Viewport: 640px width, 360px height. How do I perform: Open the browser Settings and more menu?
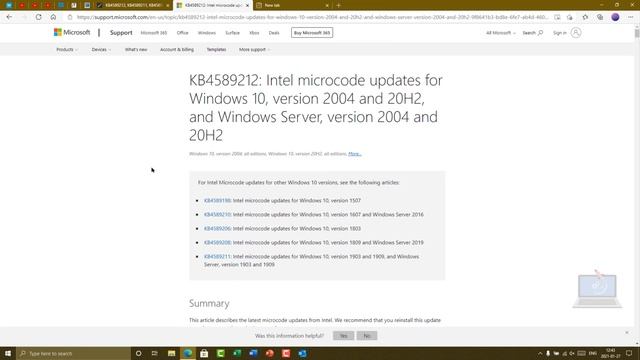tap(630, 17)
